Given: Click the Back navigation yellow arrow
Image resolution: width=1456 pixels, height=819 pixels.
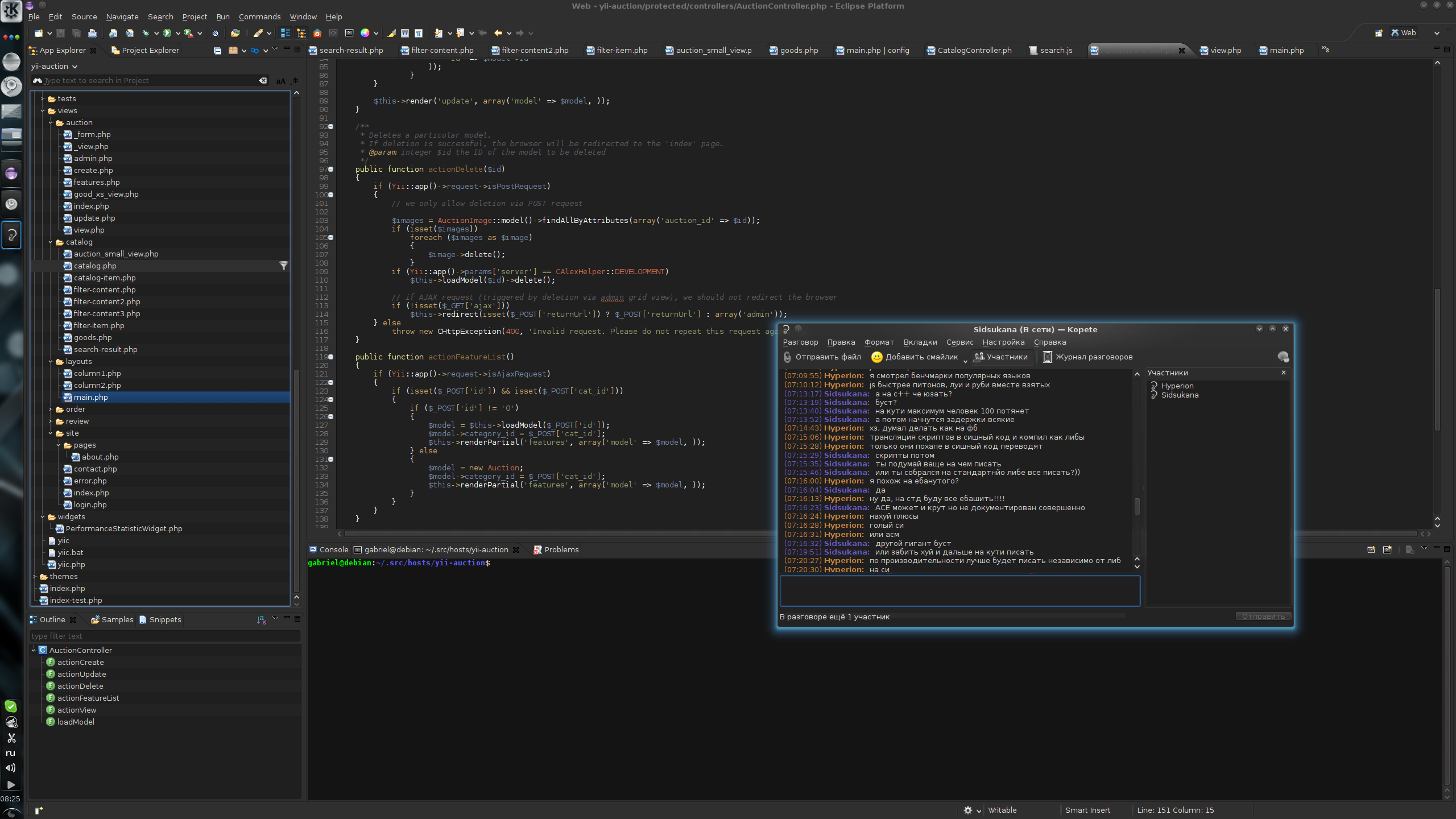Looking at the screenshot, I should (498, 33).
